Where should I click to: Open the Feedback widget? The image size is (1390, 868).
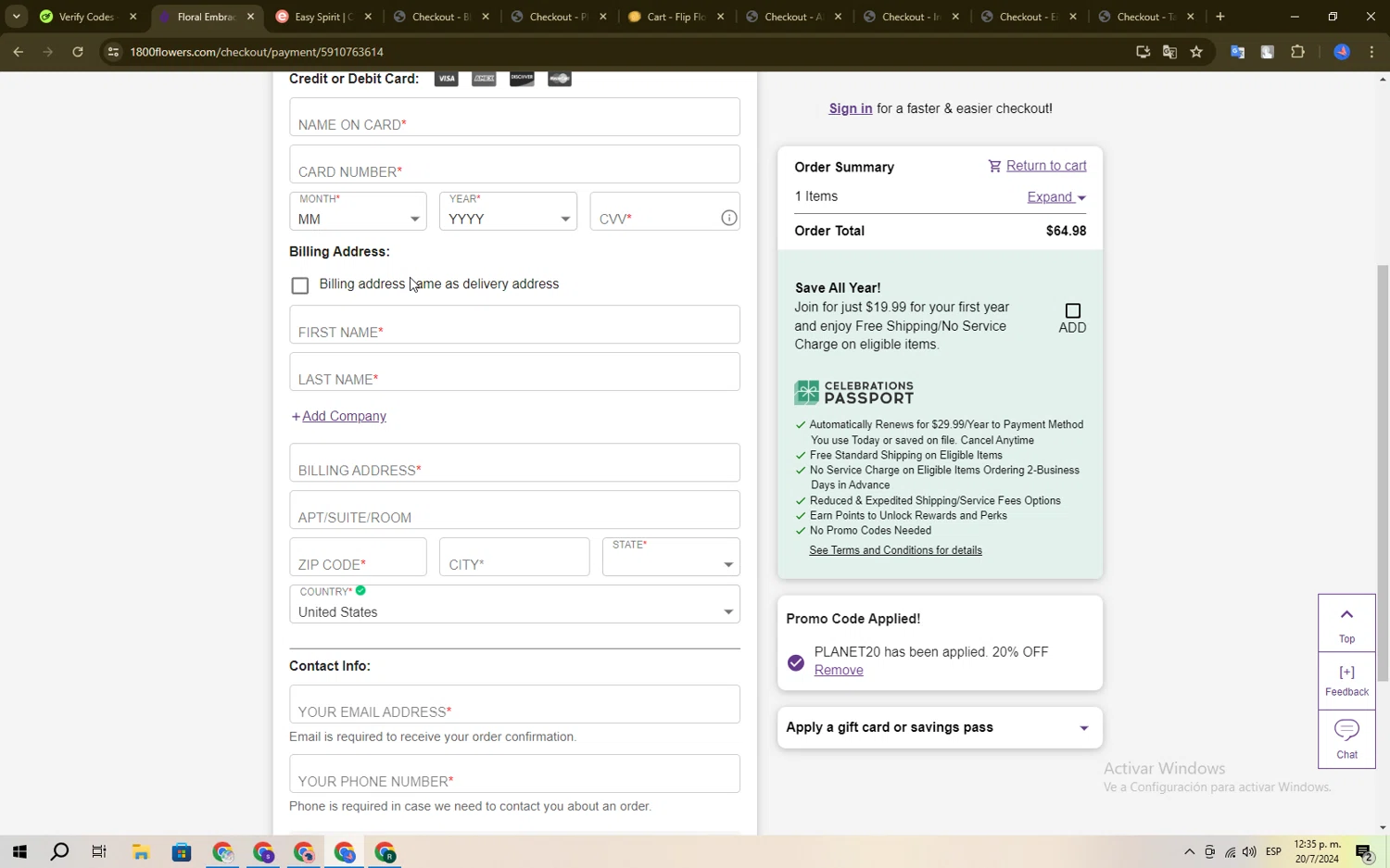[1346, 680]
